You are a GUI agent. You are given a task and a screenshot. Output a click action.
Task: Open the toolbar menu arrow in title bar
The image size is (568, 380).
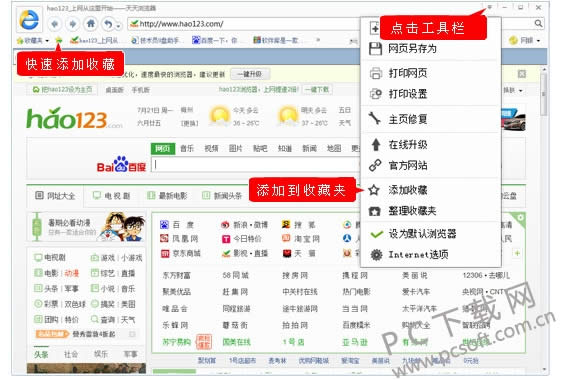489,7
